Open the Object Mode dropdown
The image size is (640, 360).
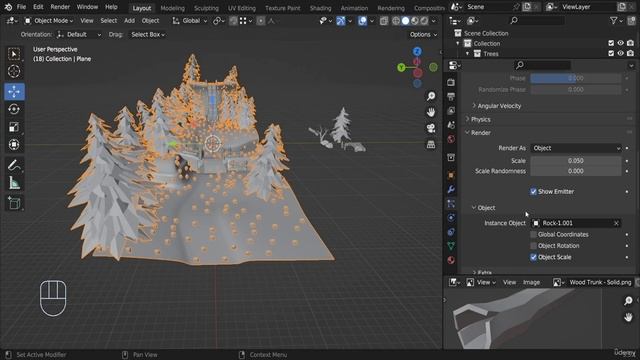coord(49,20)
